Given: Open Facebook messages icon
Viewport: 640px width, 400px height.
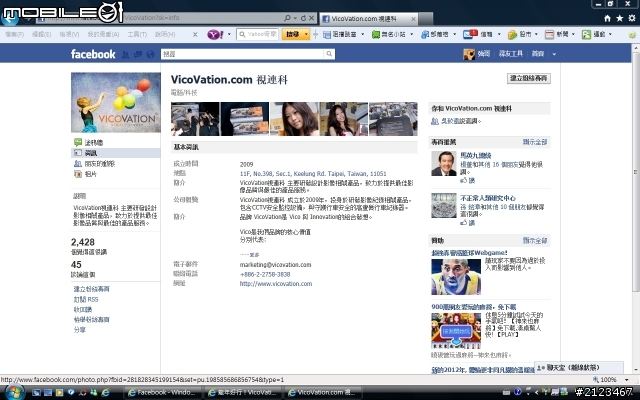Looking at the screenshot, I should [x=138, y=54].
